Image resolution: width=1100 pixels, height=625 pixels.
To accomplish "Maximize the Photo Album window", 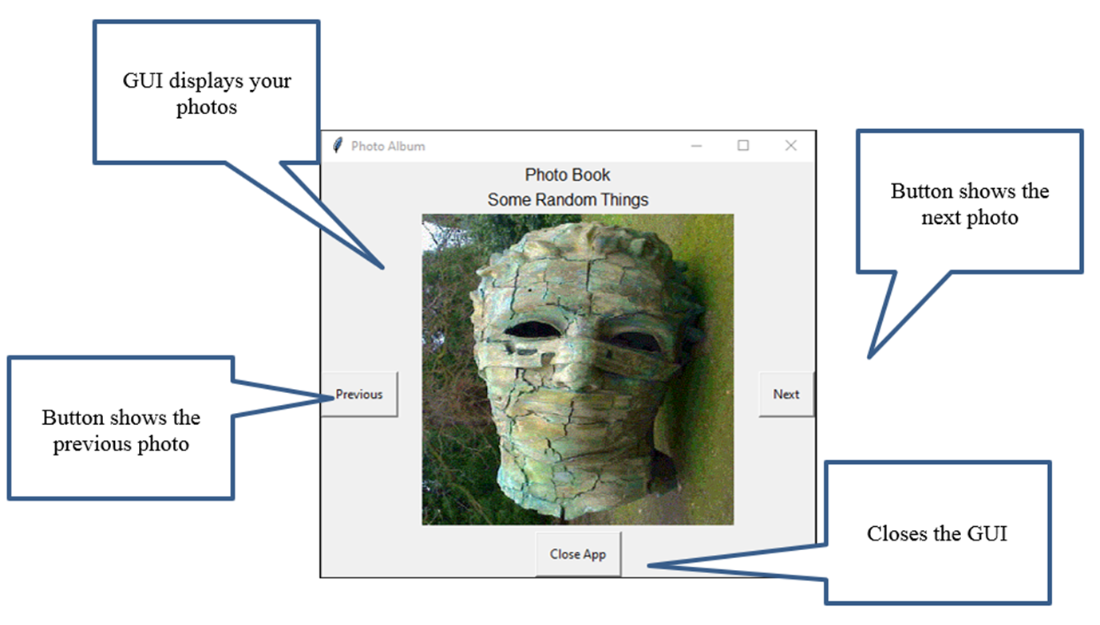I will [743, 145].
